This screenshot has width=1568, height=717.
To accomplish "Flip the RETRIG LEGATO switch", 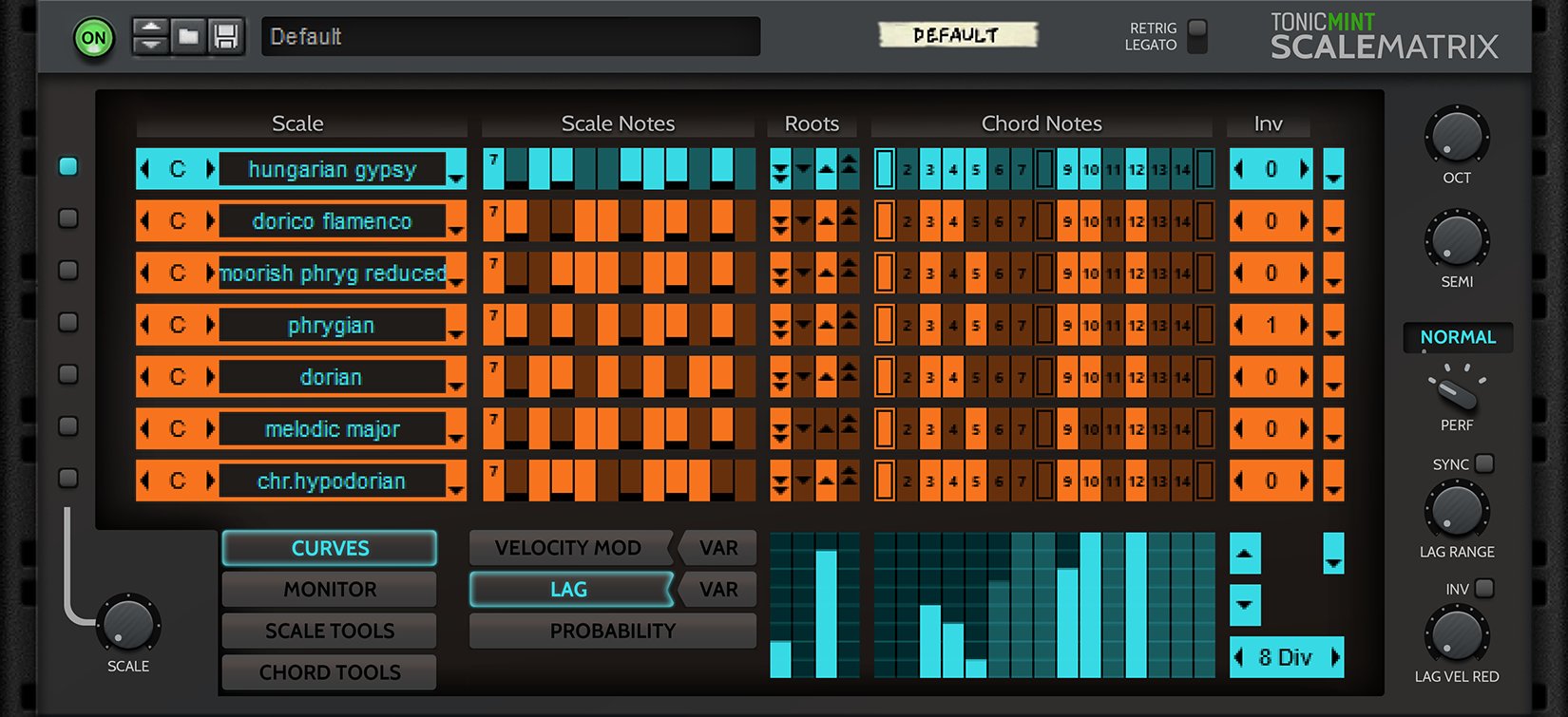I will tap(1197, 36).
